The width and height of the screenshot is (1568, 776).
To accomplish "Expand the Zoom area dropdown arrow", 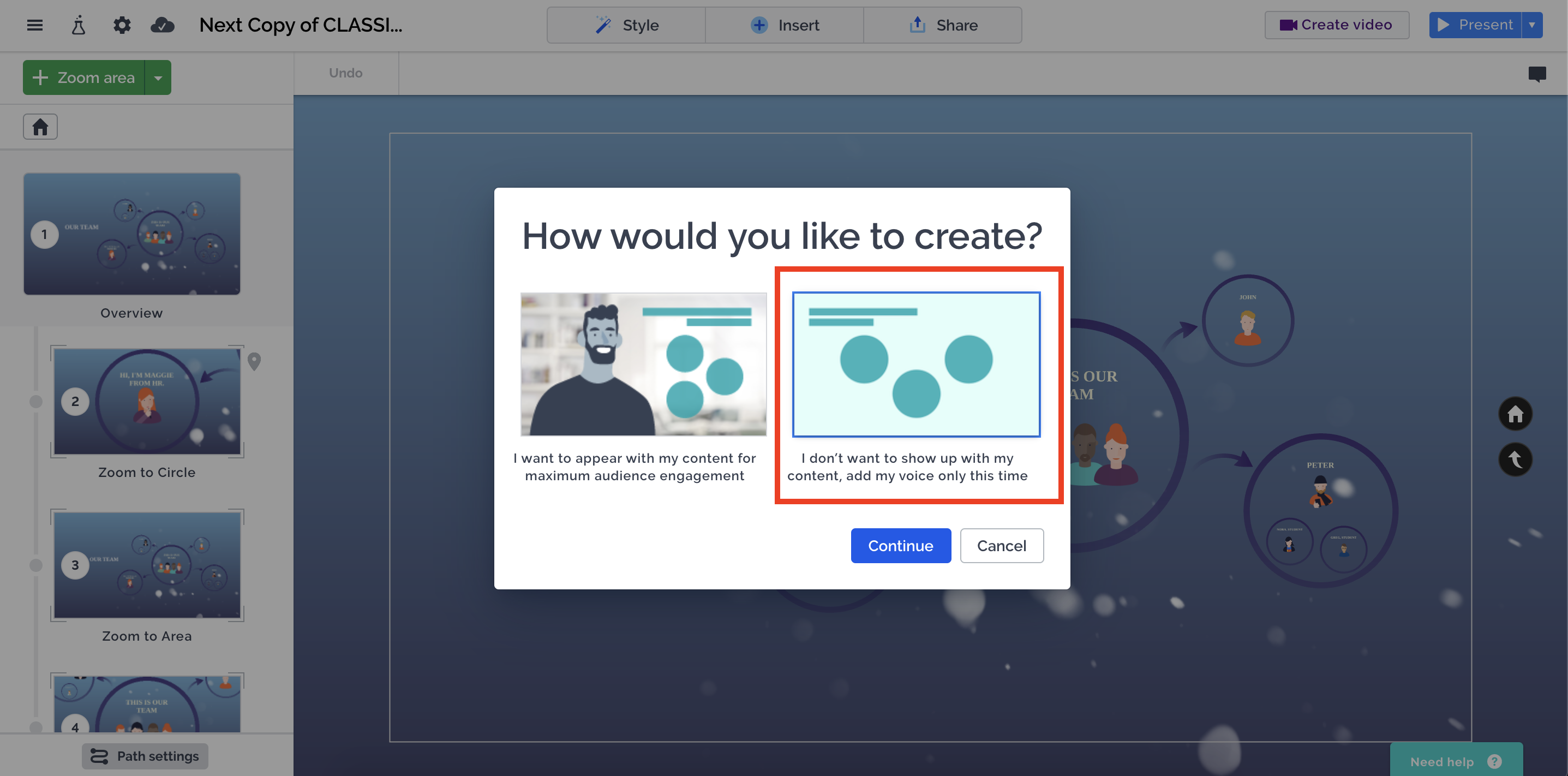I will (158, 77).
